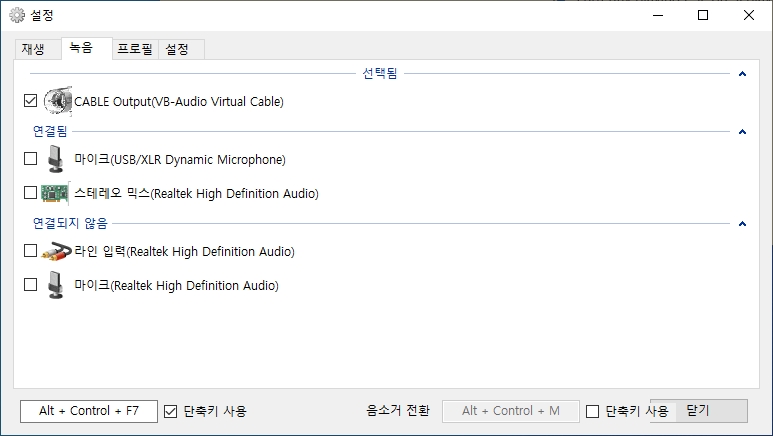Select 마이크(USB/XLR Dynamic Microphone) entry text
The image size is (773, 436).
click(x=180, y=159)
